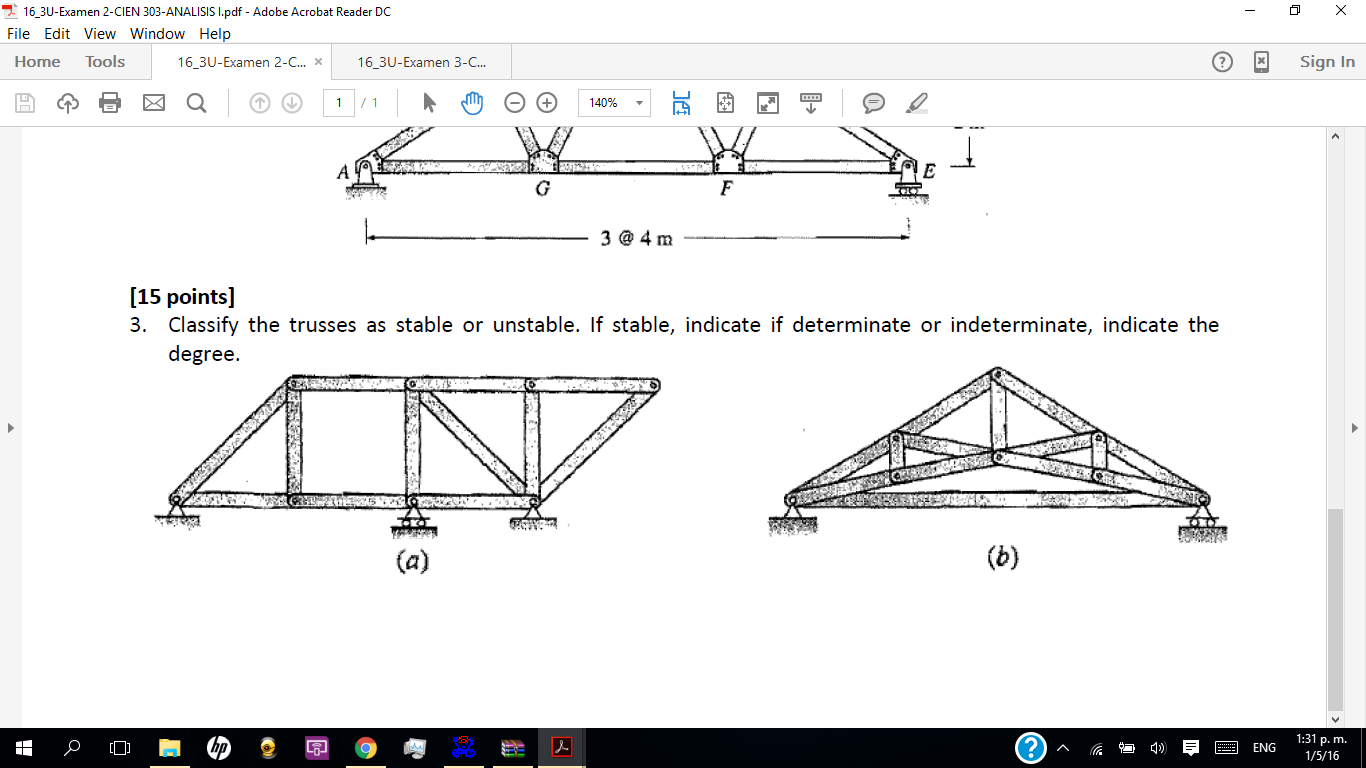This screenshot has height=768, width=1366.
Task: Click the page number input field
Action: pos(338,102)
